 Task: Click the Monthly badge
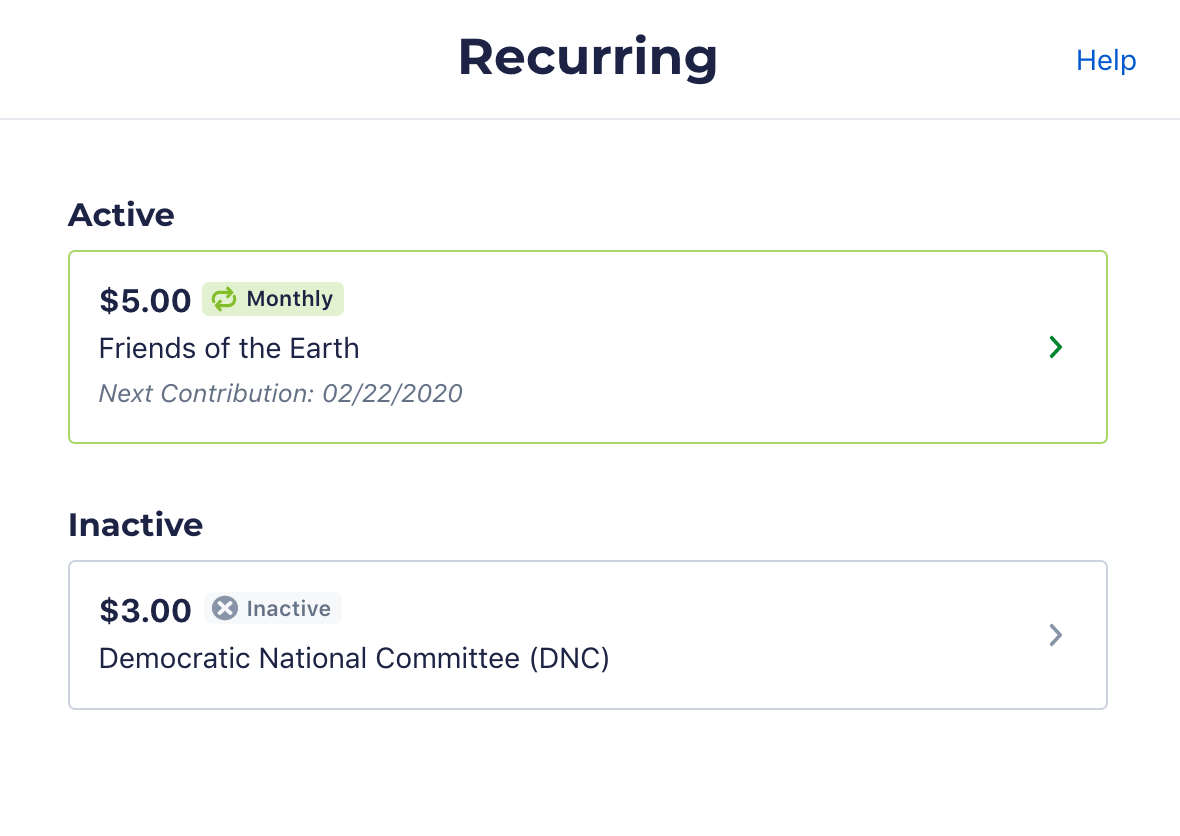273,299
